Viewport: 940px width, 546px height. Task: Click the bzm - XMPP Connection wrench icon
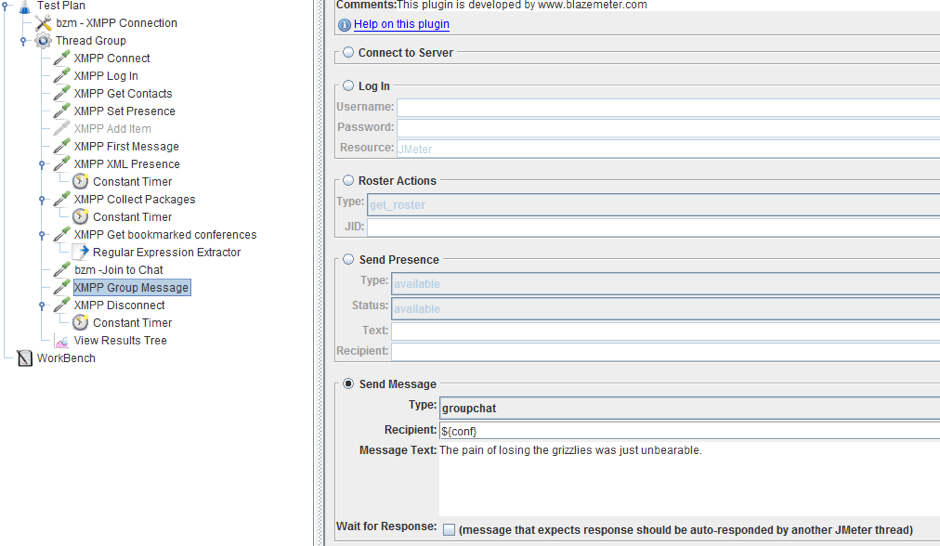point(43,23)
